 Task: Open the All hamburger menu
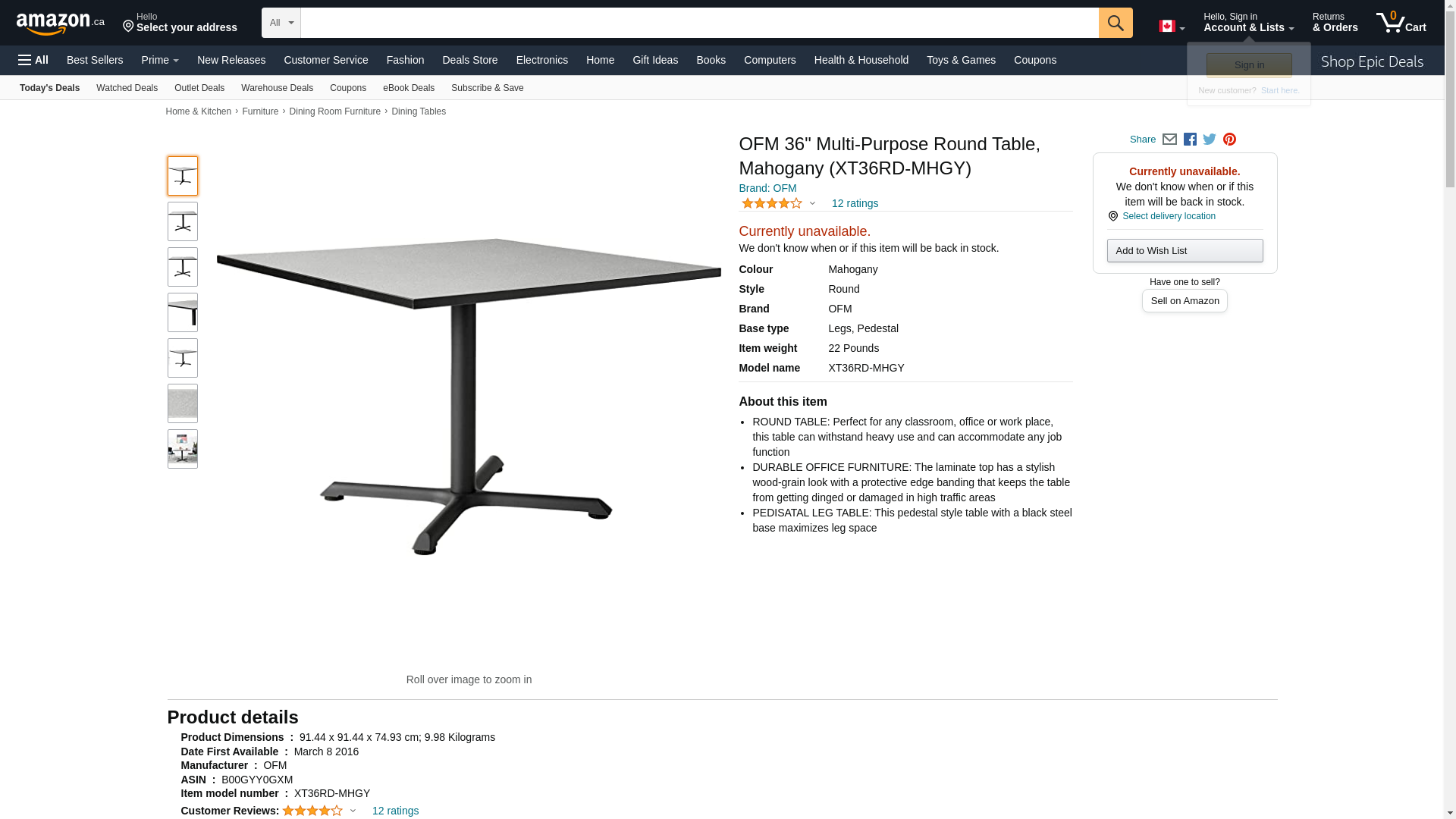[x=33, y=60]
